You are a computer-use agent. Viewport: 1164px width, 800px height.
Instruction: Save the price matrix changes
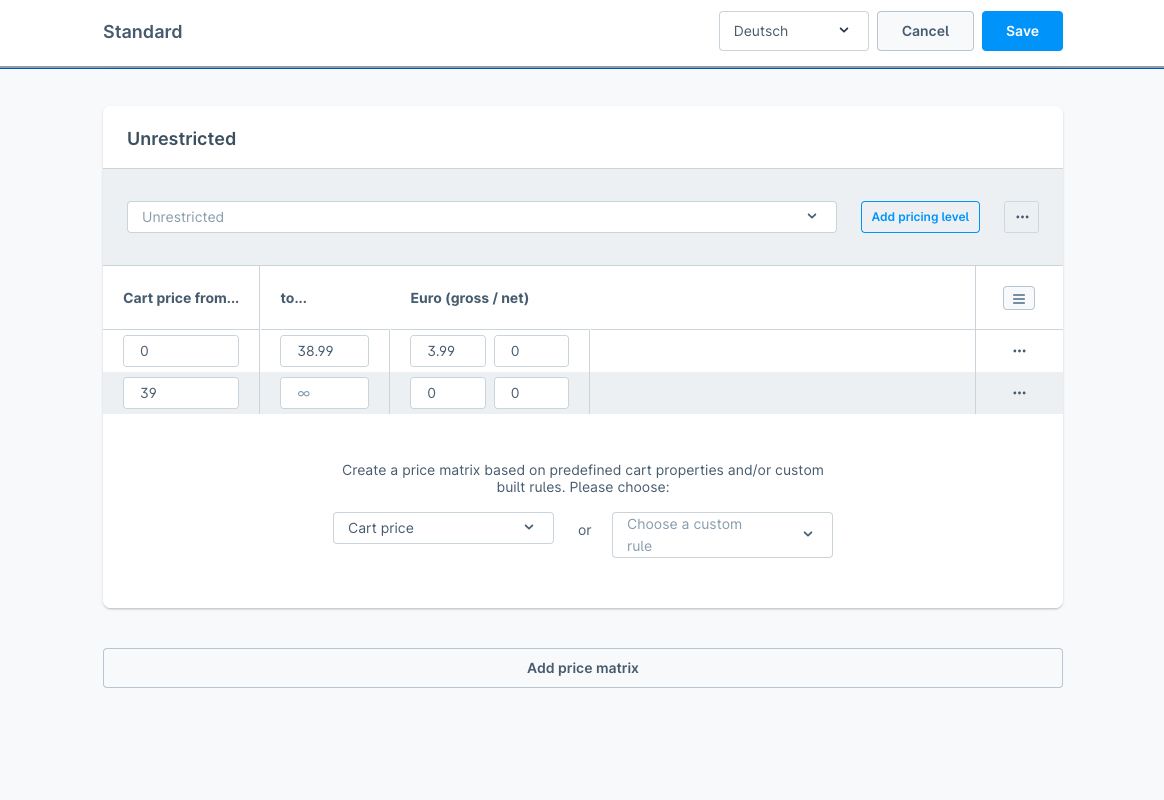[x=1021, y=31]
